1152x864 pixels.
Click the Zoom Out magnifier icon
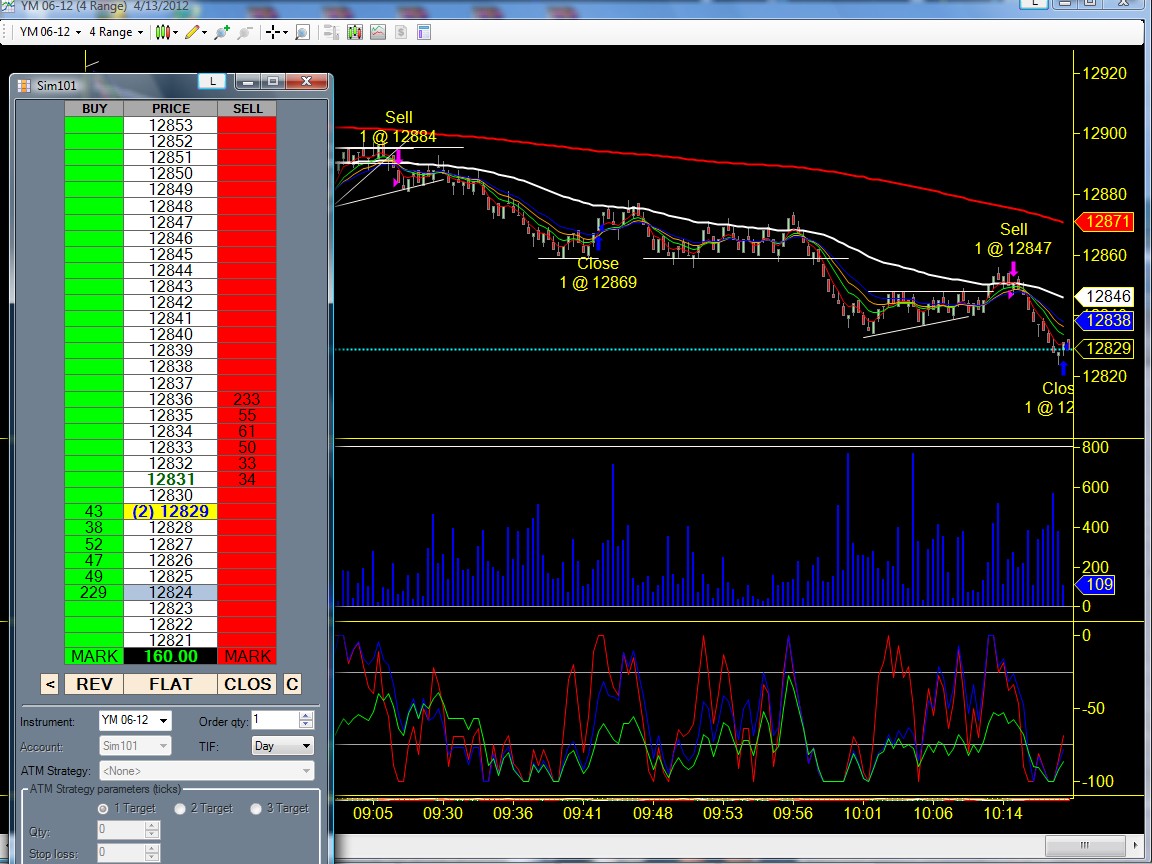tap(245, 32)
